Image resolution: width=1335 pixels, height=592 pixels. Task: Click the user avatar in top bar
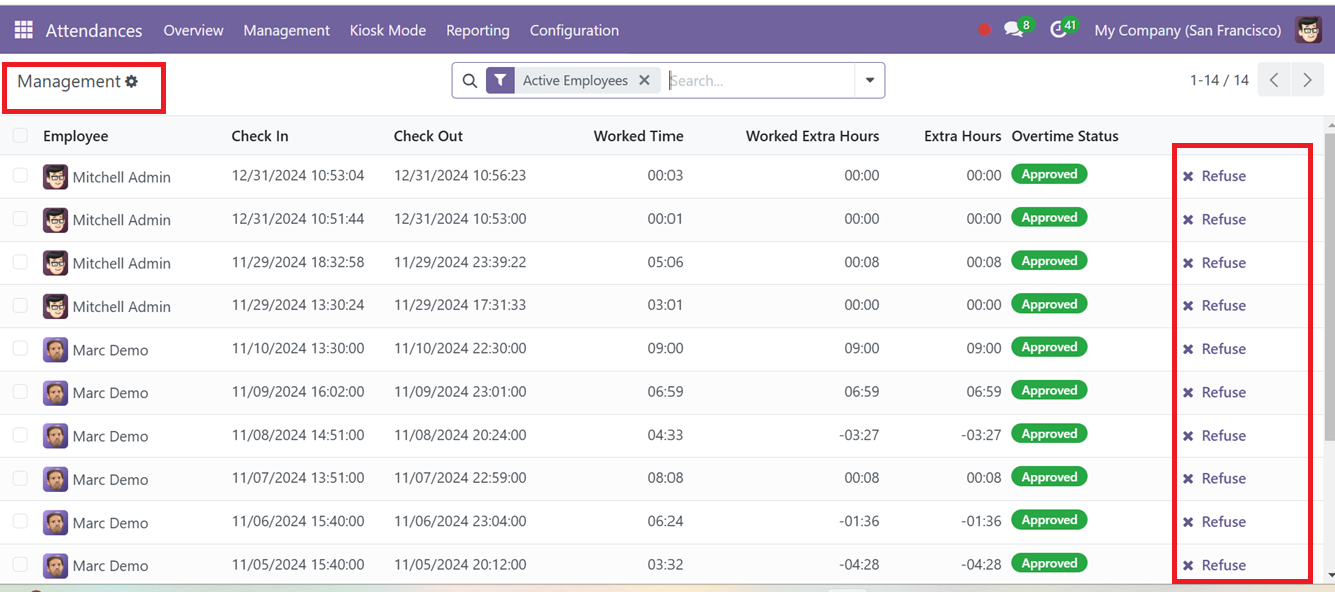pyautogui.click(x=1308, y=30)
